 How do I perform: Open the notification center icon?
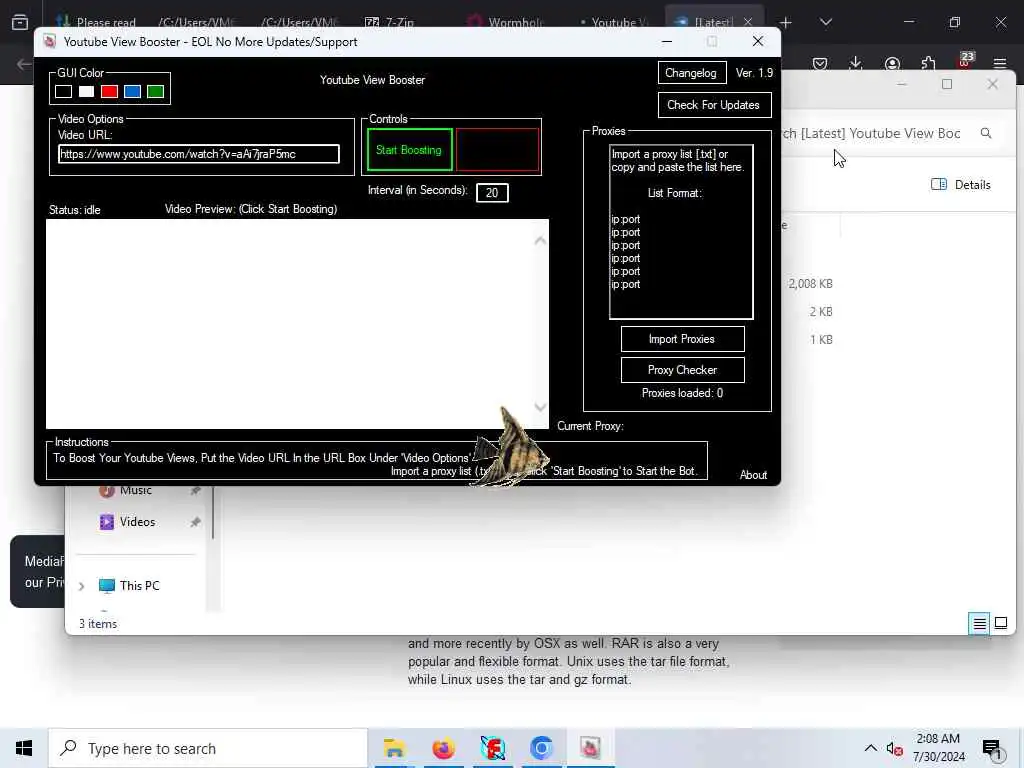(x=992, y=749)
